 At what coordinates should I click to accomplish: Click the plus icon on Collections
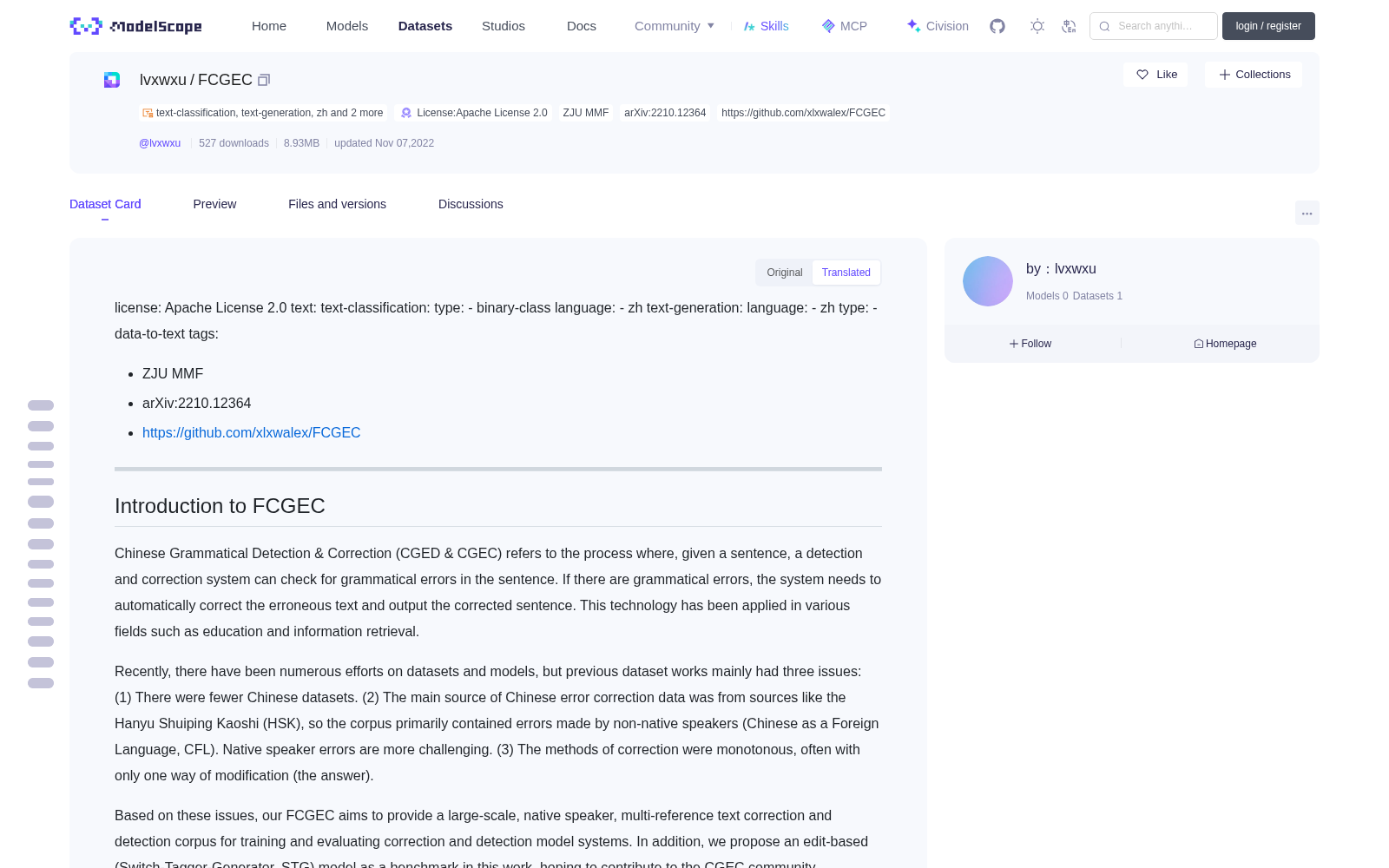coord(1225,75)
